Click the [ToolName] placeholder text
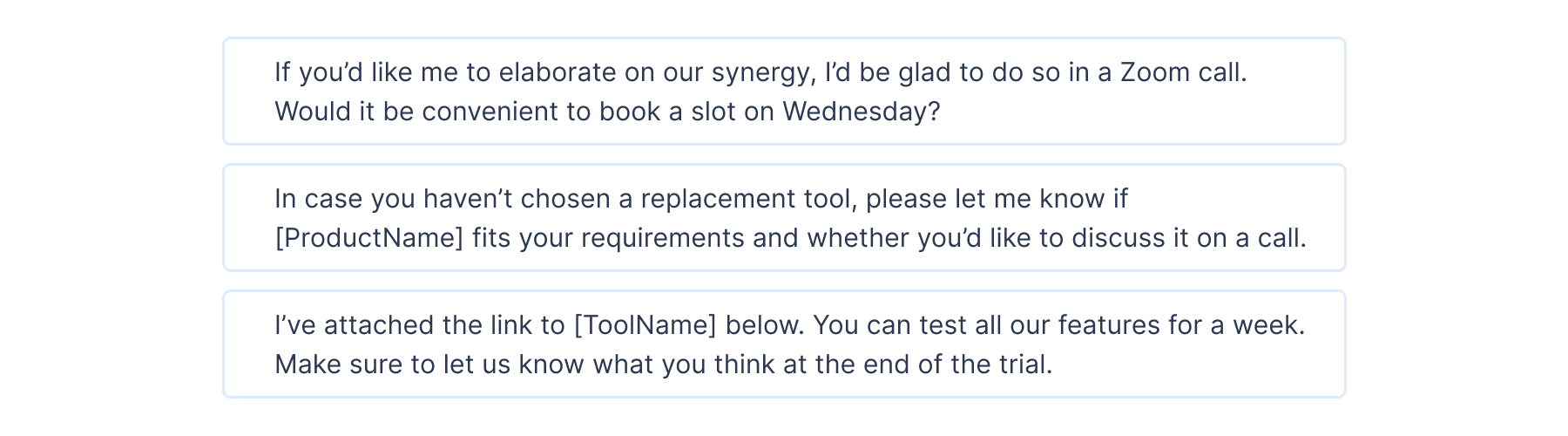This screenshot has width=1568, height=436. click(645, 325)
